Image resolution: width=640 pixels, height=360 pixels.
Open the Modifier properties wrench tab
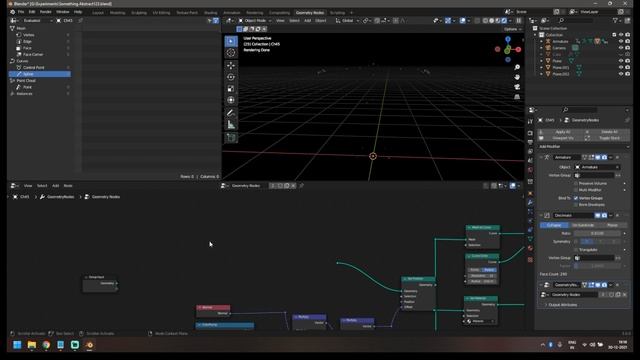click(530, 202)
